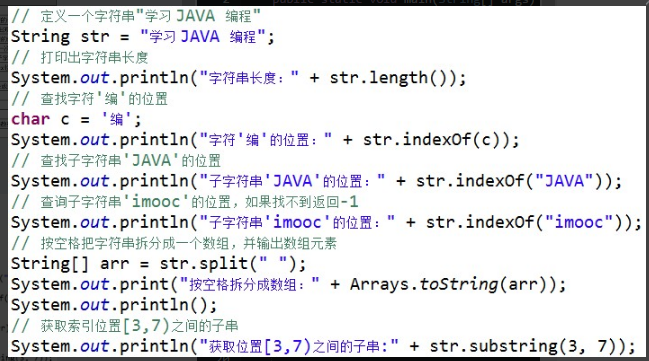Click the comment '查找字符'编'的位置'
Image resolution: width=649 pixels, height=361 pixels.
coord(89,99)
